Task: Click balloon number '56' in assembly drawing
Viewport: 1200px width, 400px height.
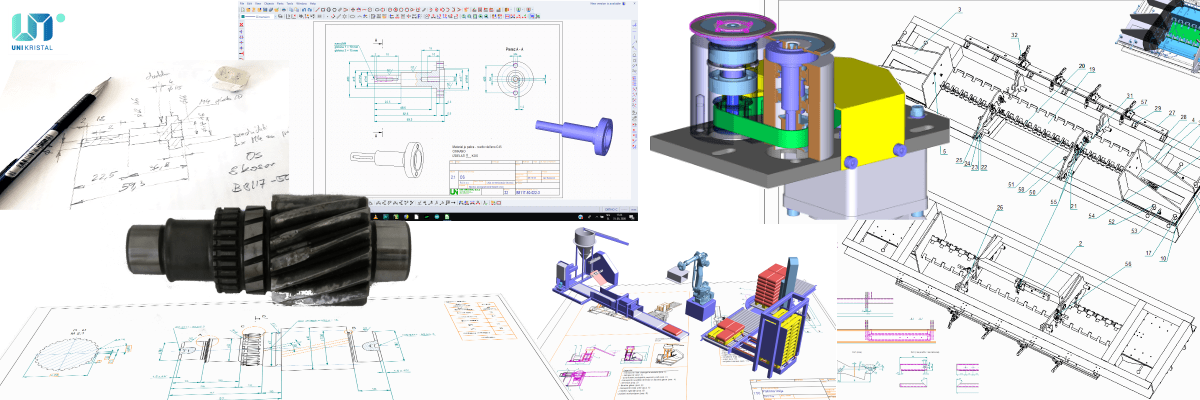Action: point(1128,265)
